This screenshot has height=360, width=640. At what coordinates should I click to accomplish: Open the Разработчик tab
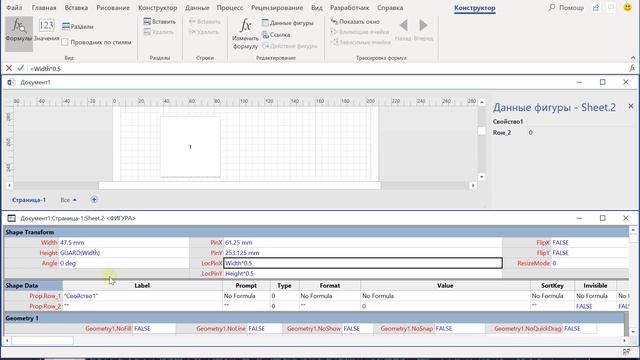tap(349, 8)
